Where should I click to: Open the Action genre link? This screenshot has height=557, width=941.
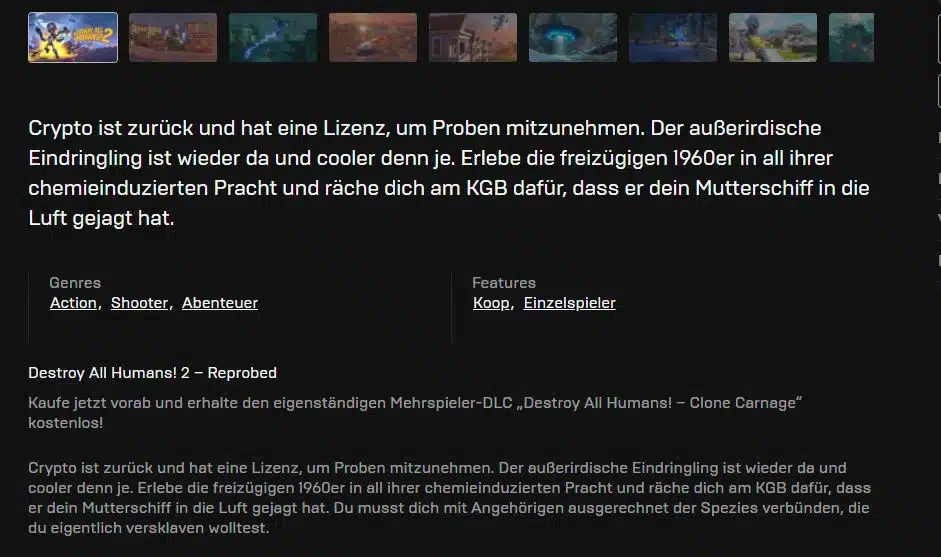pos(73,303)
